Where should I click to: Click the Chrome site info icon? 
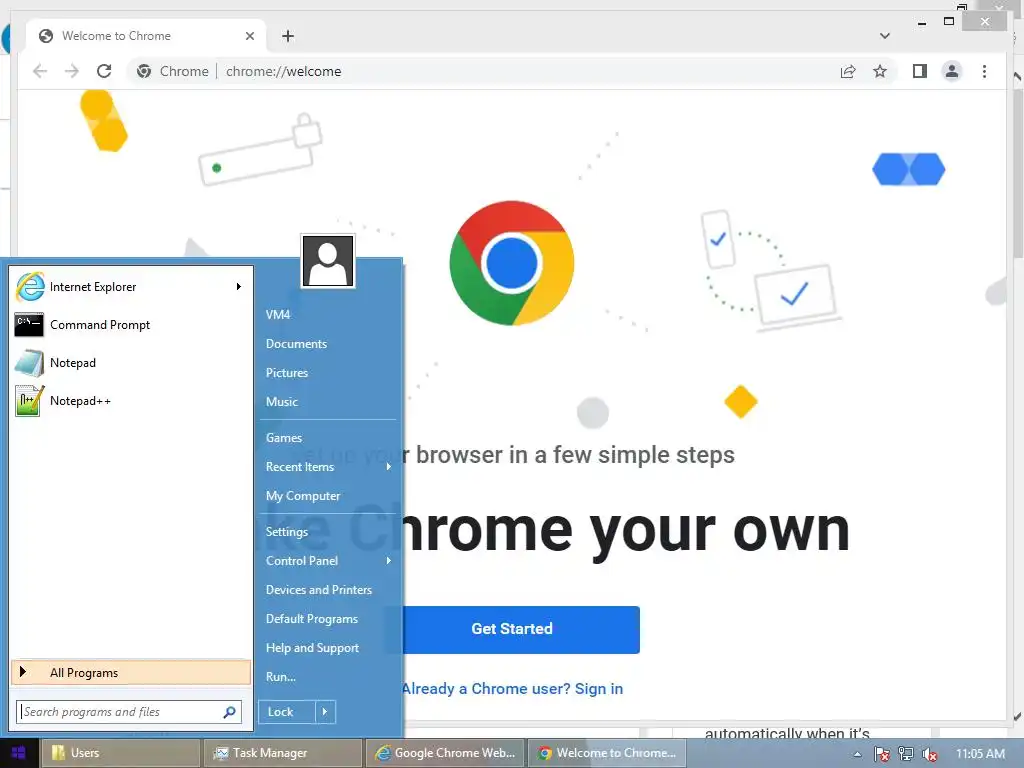click(144, 71)
